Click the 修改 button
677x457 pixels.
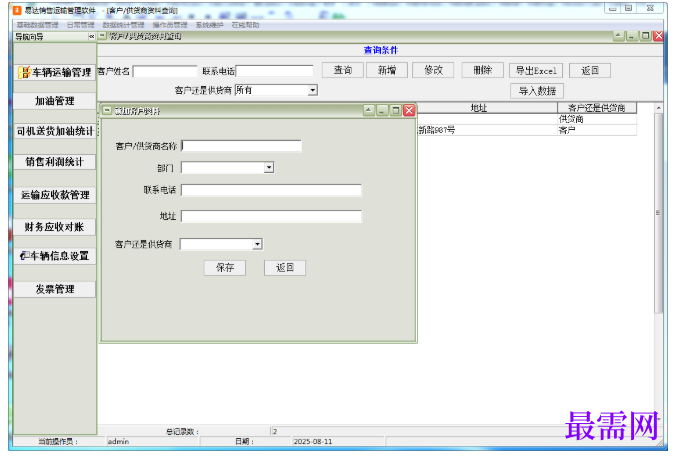[x=433, y=70]
